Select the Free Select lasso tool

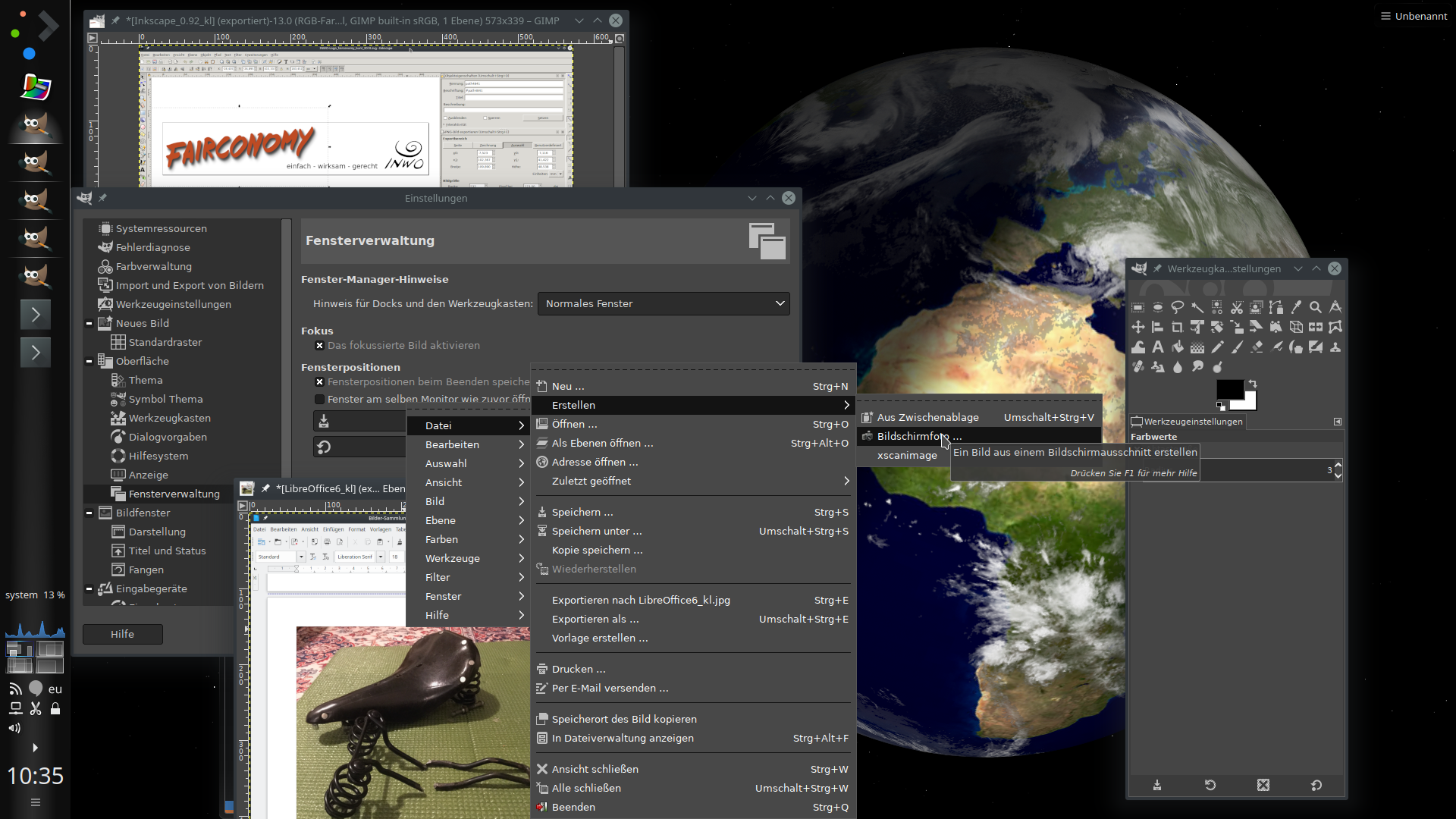pyautogui.click(x=1178, y=307)
